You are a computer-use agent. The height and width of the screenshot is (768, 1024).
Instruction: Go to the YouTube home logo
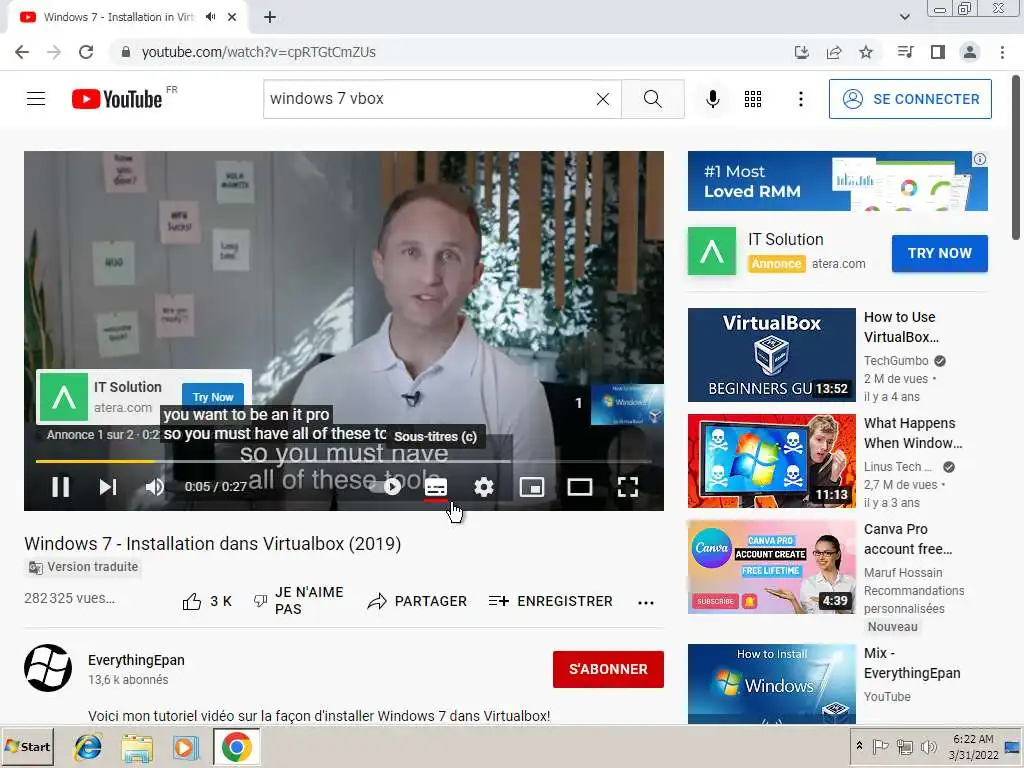pyautogui.click(x=118, y=99)
